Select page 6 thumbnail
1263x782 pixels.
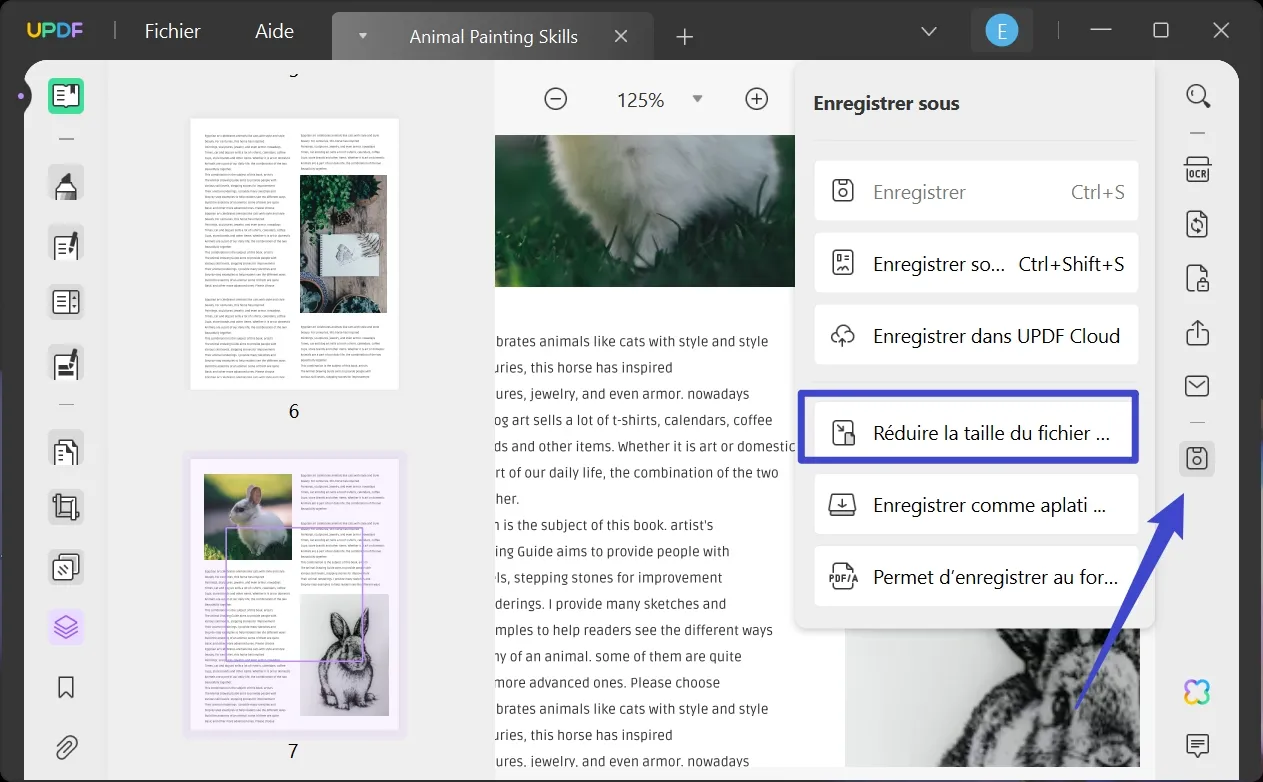(x=294, y=254)
